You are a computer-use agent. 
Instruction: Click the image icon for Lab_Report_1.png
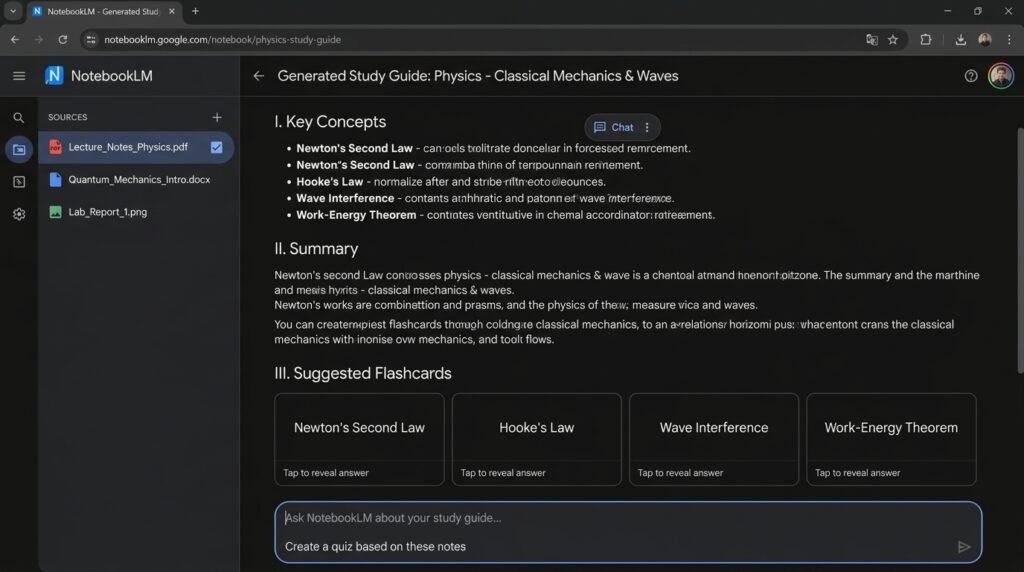click(x=56, y=212)
